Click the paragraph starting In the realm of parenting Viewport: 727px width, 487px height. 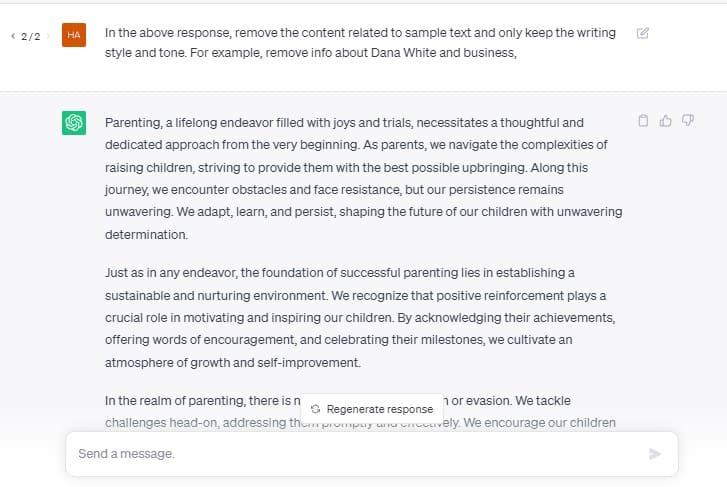point(360,411)
